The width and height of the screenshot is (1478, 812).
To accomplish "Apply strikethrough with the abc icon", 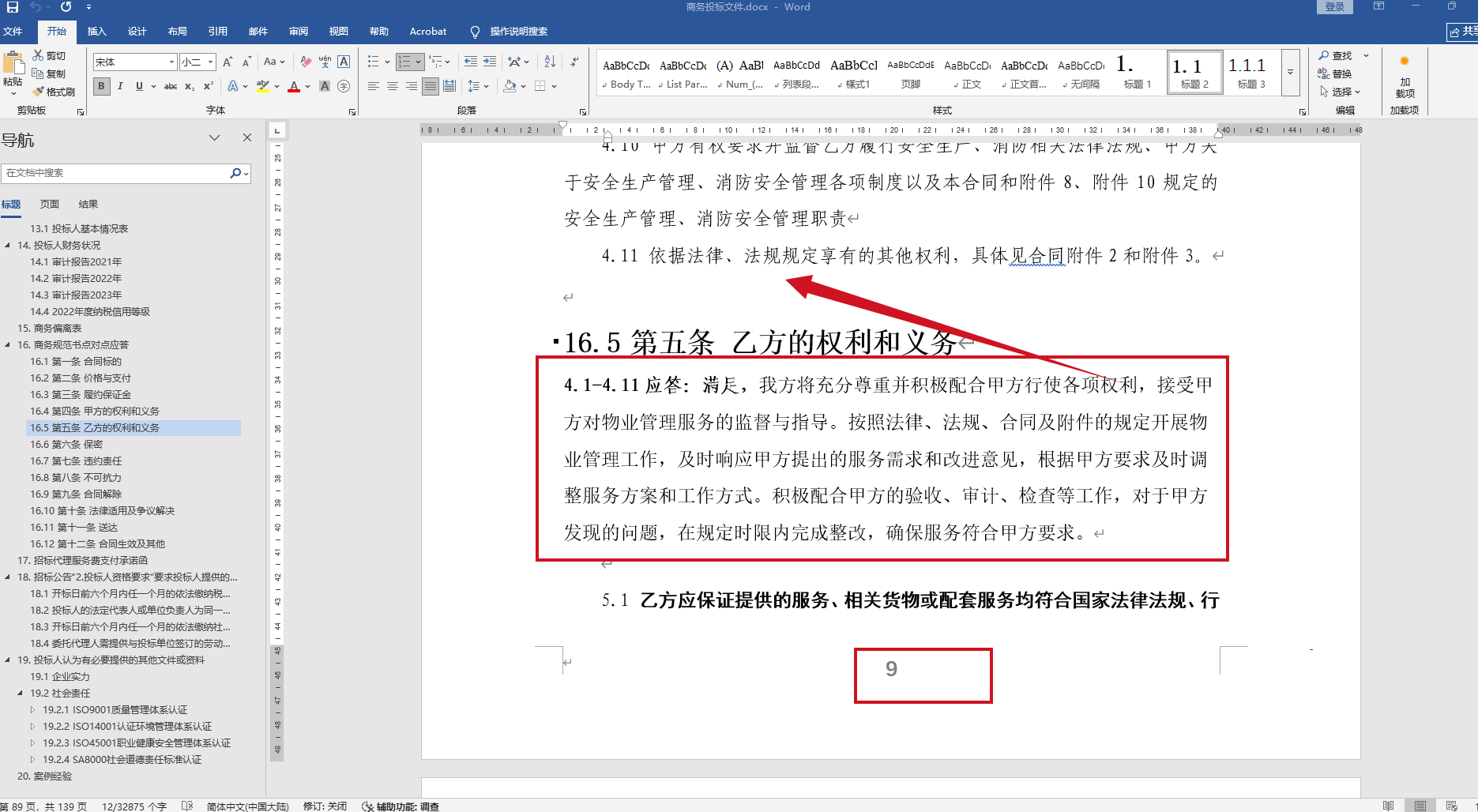I will (x=171, y=86).
